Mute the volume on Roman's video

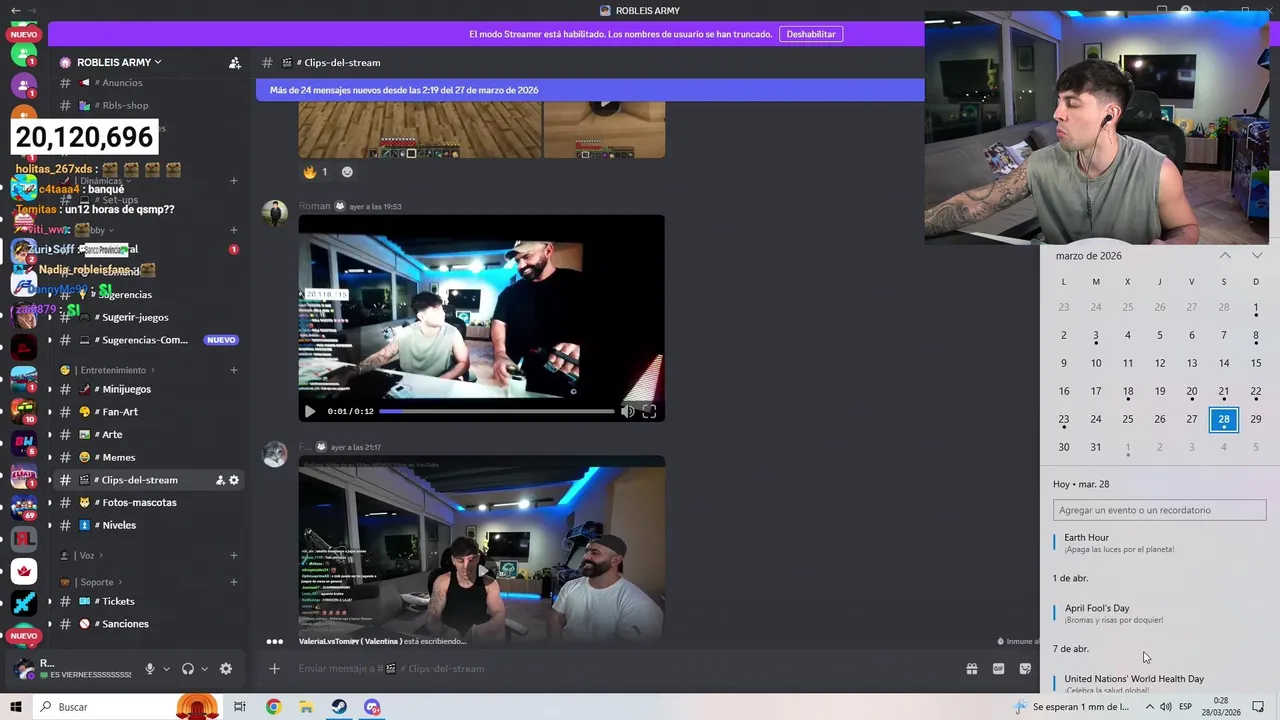click(x=627, y=411)
